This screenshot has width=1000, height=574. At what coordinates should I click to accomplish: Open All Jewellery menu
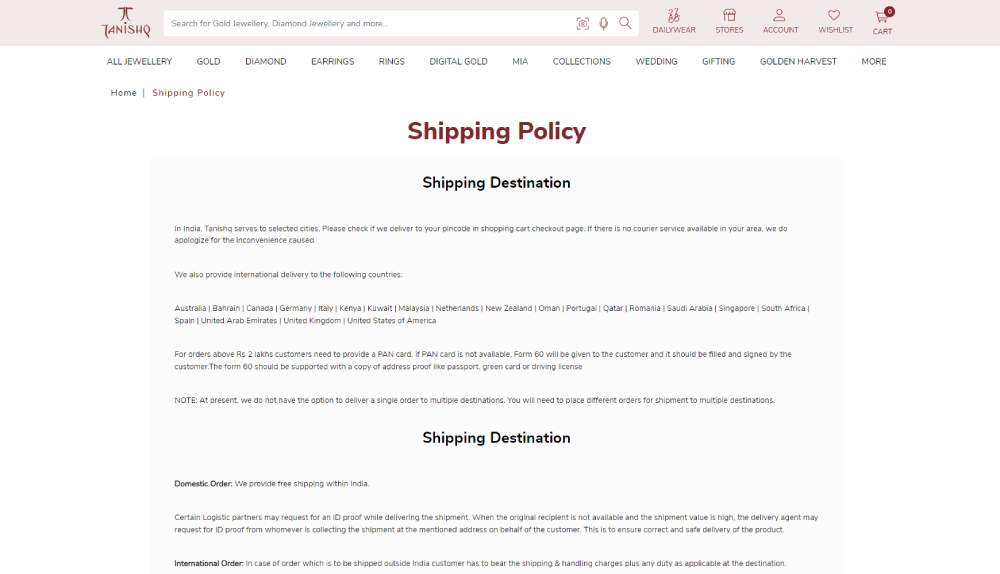139,61
